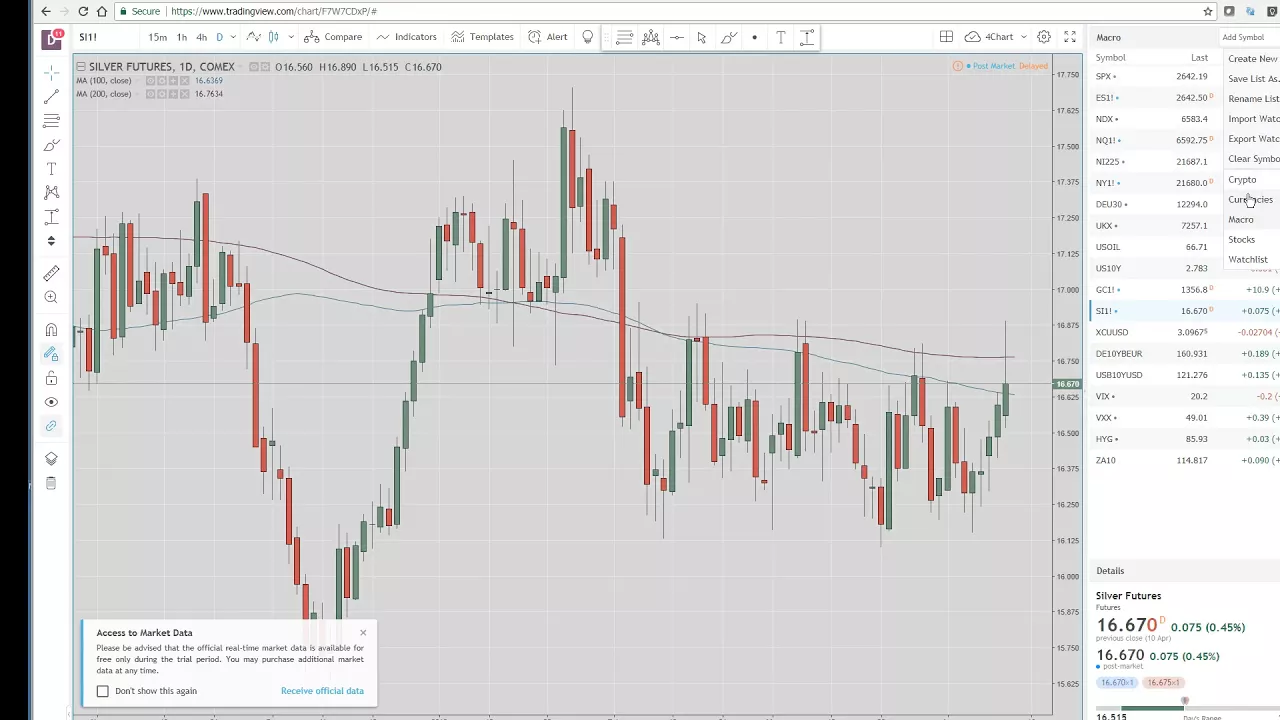Click the user profile avatar with notifications
Screen dimensions: 1280x720
(52, 39)
